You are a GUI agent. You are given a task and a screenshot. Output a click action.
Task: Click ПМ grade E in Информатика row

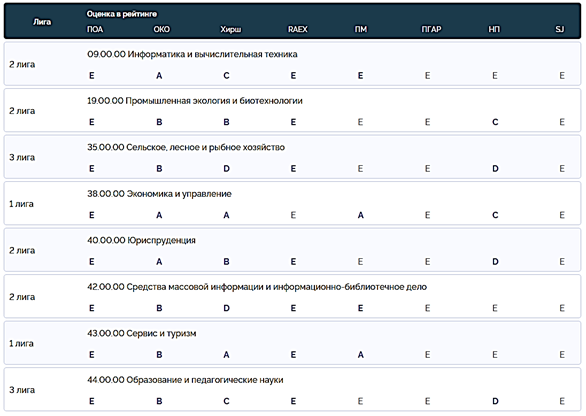pyautogui.click(x=360, y=76)
